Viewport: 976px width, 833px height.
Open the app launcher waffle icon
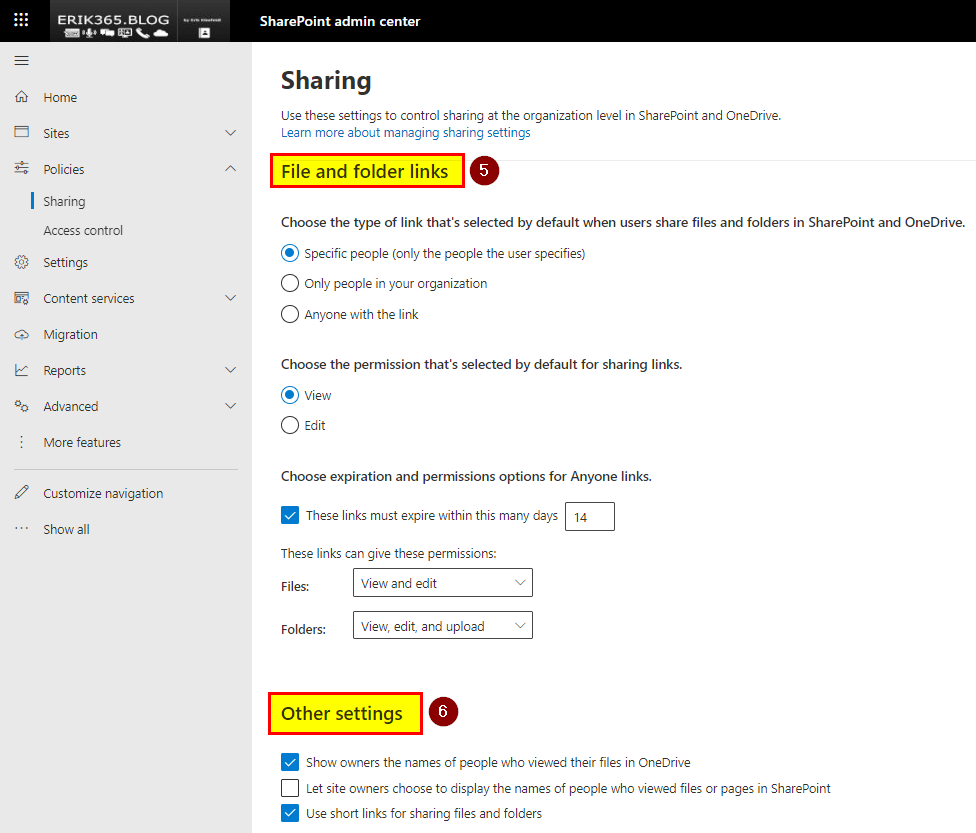point(21,20)
